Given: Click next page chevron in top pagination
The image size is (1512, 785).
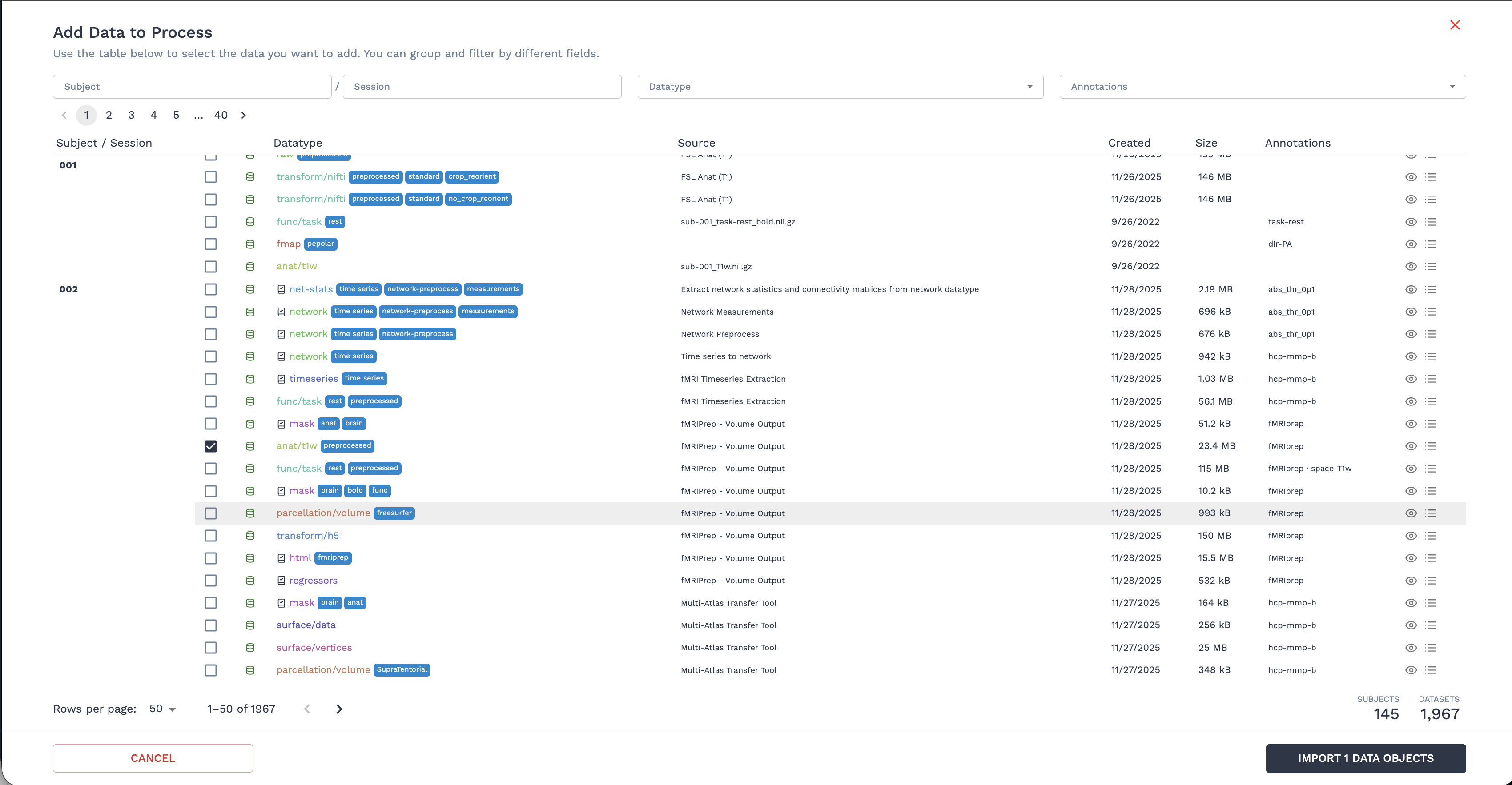Looking at the screenshot, I should coord(243,115).
